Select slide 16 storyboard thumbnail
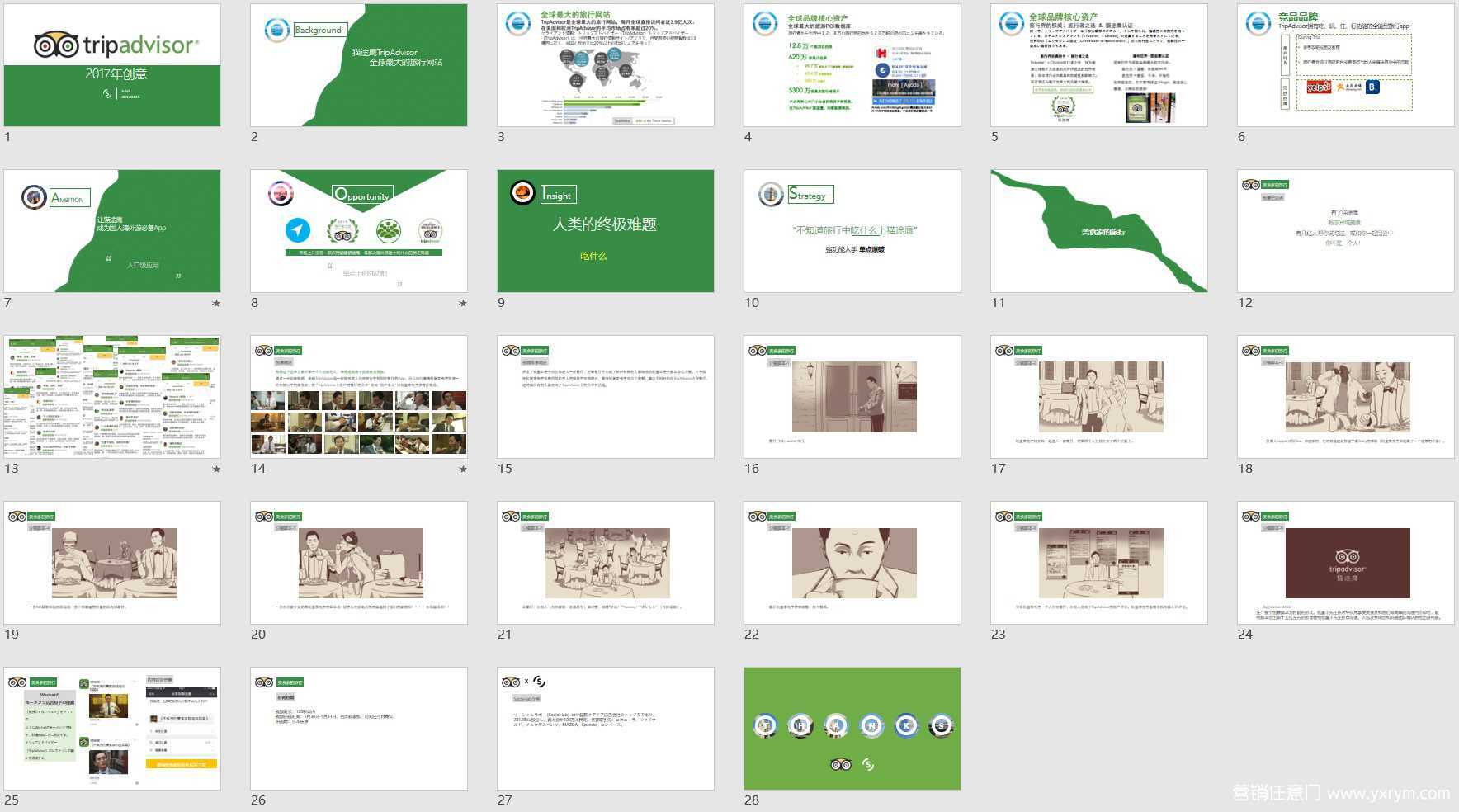This screenshot has height=812, width=1459. (852, 397)
